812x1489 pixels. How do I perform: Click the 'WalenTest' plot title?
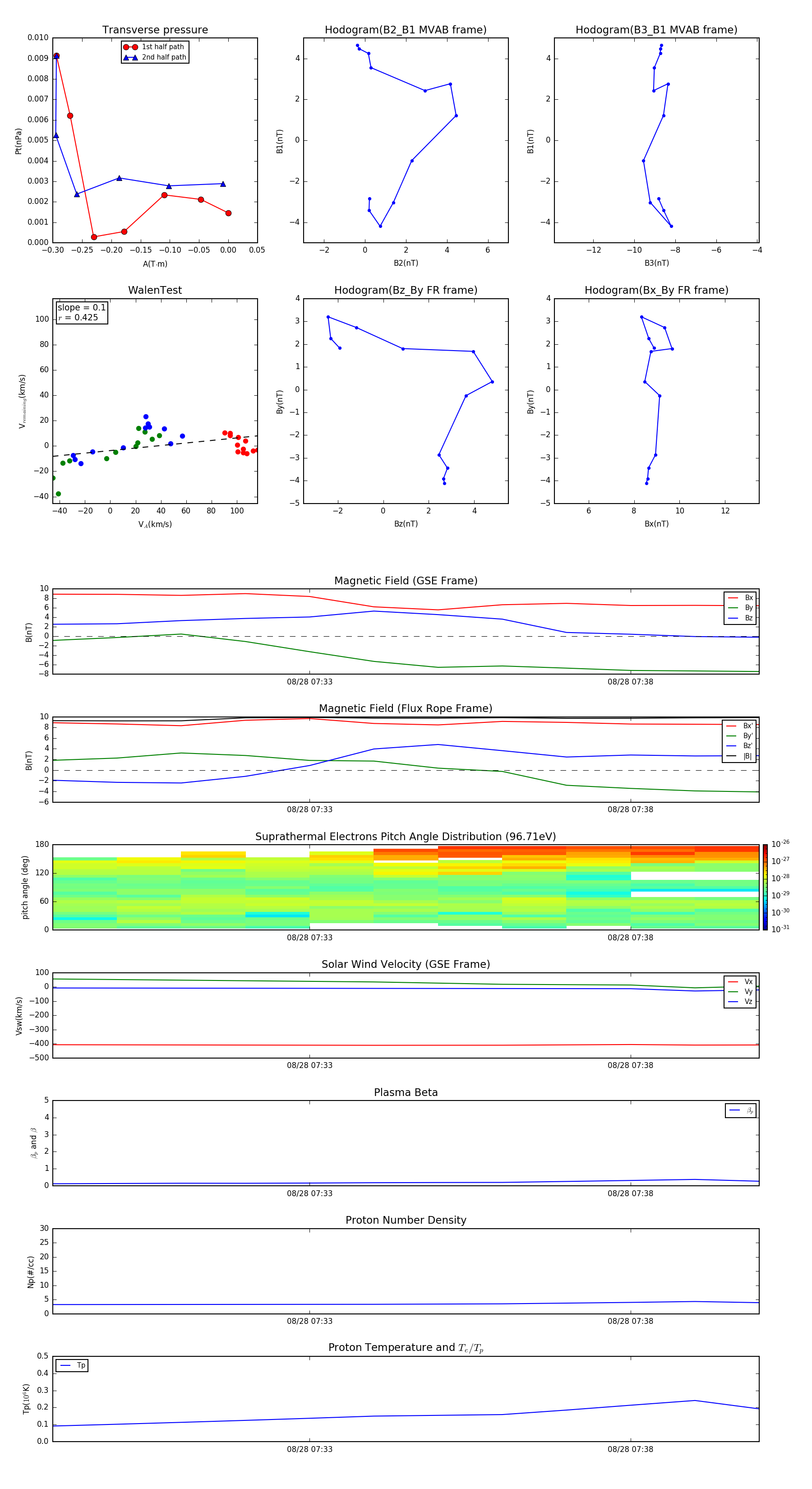(155, 290)
